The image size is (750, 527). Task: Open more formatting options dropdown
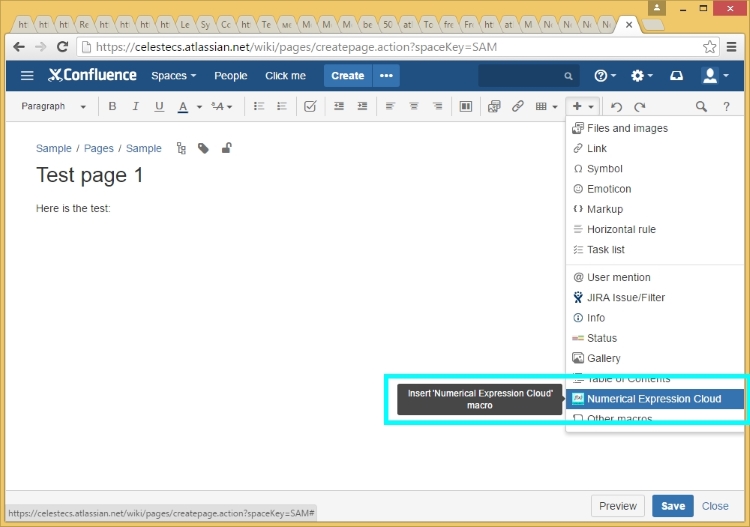pyautogui.click(x=222, y=106)
